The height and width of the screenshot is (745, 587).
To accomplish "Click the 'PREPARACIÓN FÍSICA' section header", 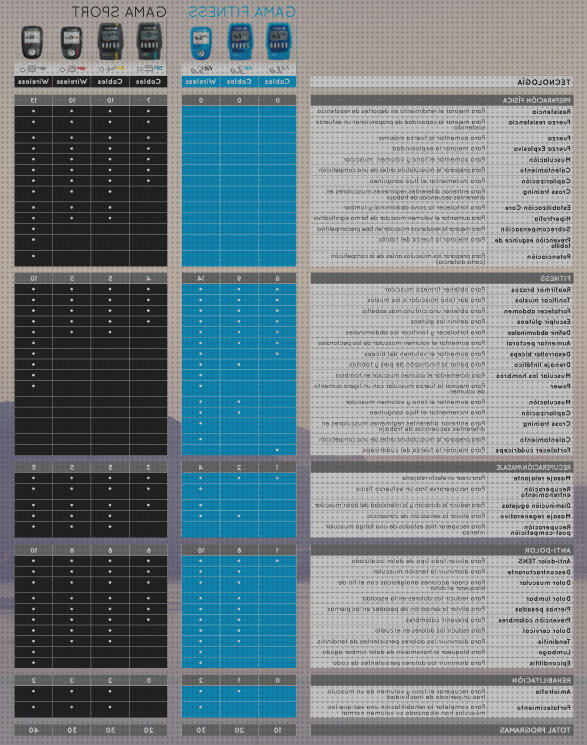I will pyautogui.click(x=442, y=100).
